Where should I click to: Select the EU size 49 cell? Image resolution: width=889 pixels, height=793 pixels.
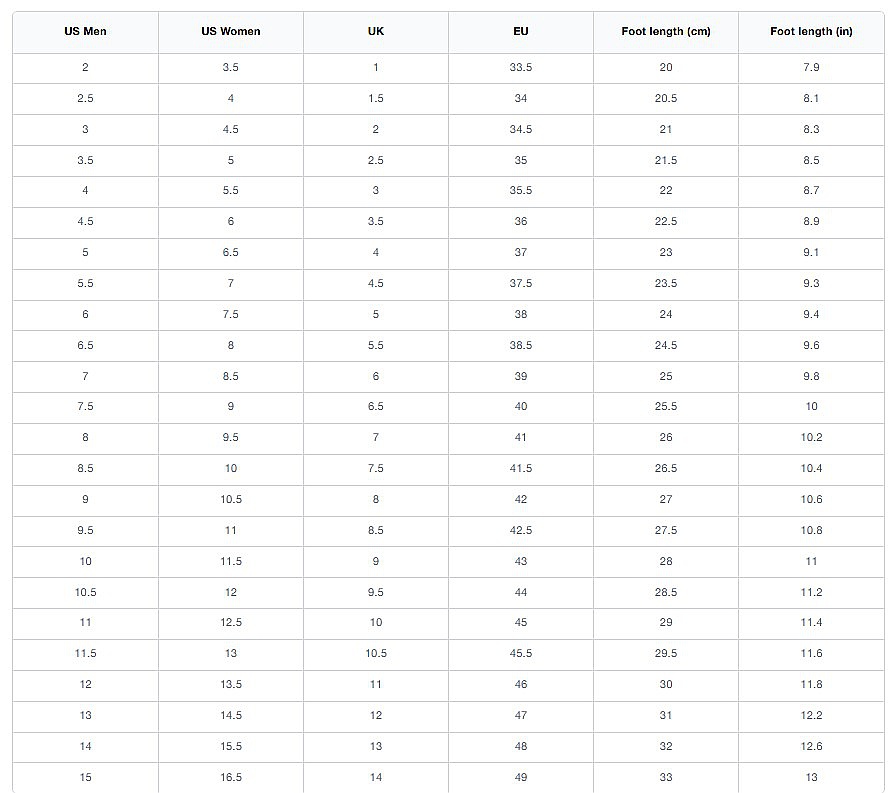coord(521,777)
